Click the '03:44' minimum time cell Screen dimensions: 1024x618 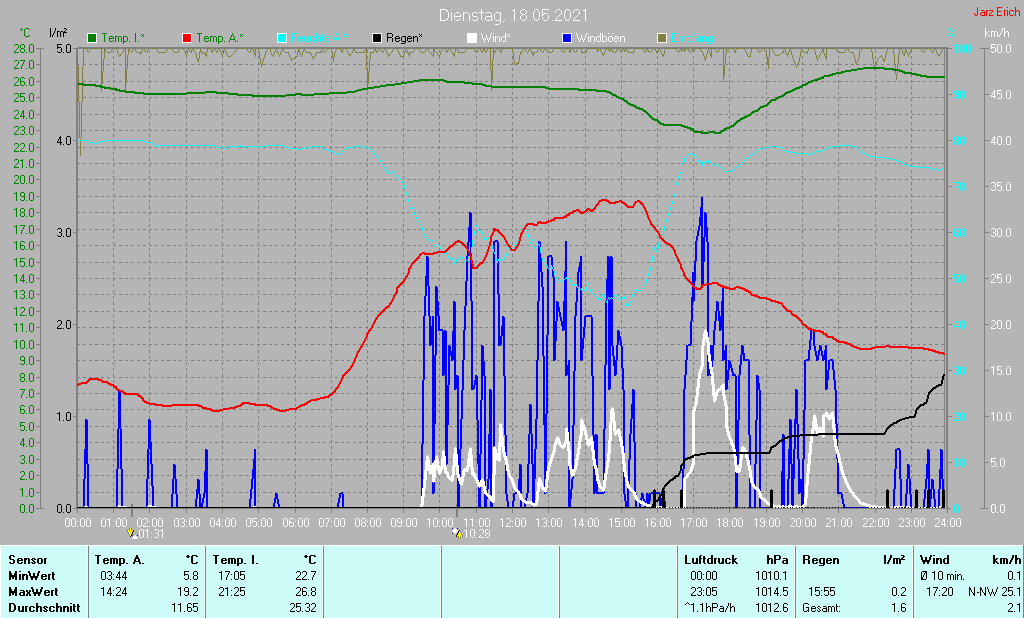pos(113,576)
